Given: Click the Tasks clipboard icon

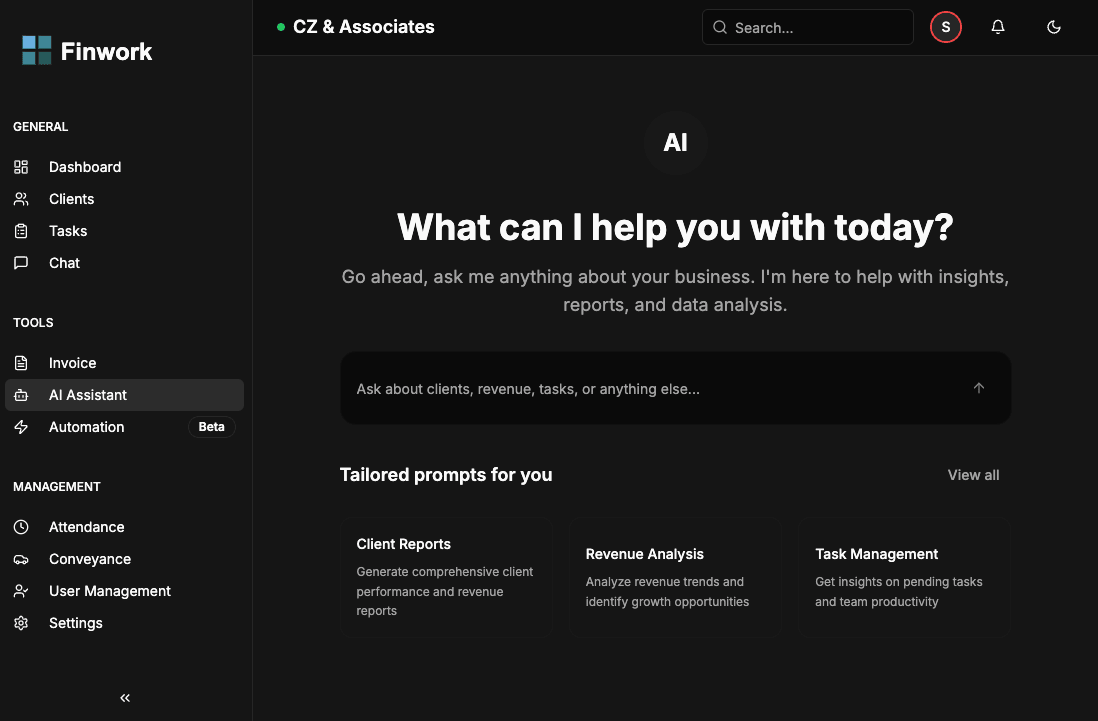Looking at the screenshot, I should [21, 231].
